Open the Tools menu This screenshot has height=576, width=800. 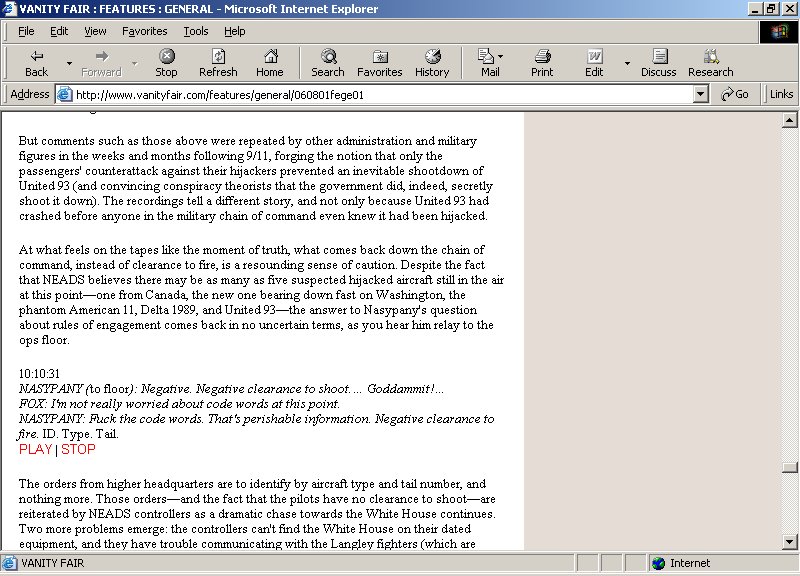tap(196, 31)
